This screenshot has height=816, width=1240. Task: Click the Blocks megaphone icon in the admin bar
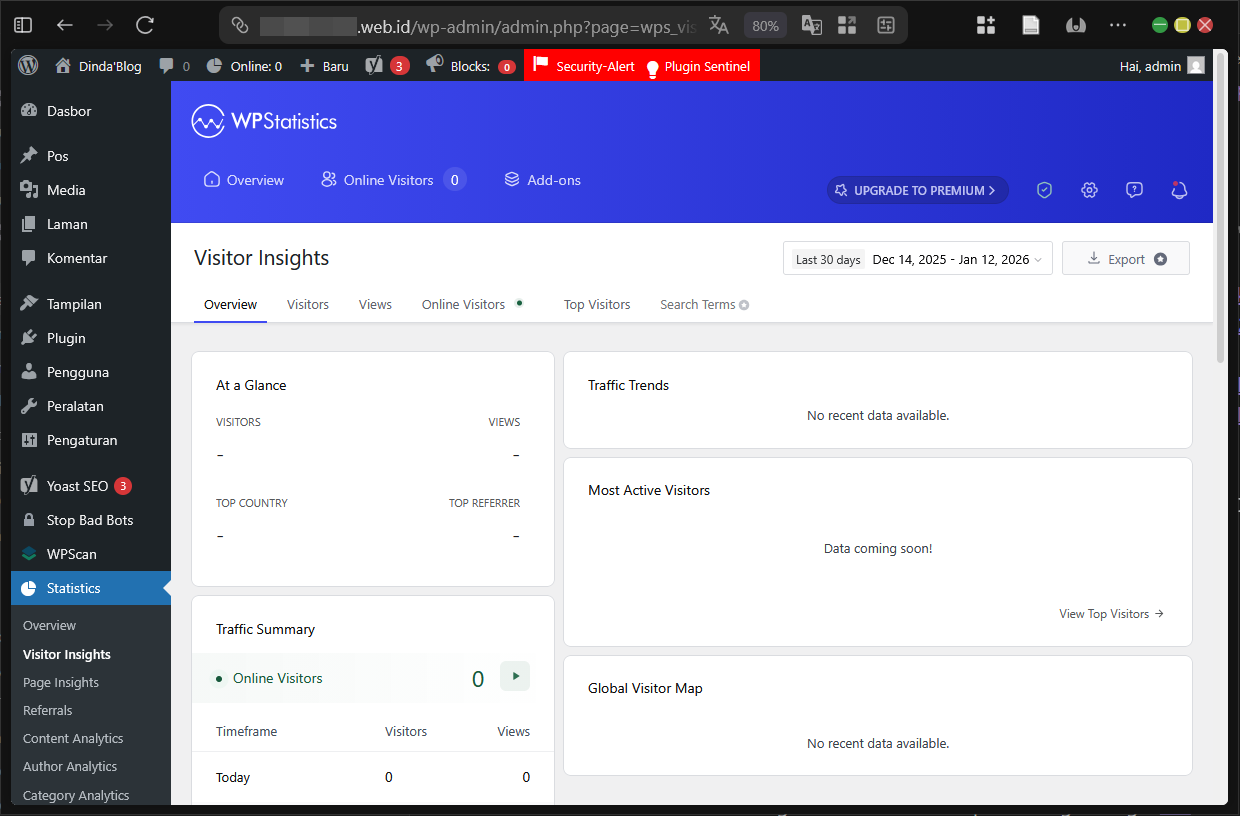(433, 65)
